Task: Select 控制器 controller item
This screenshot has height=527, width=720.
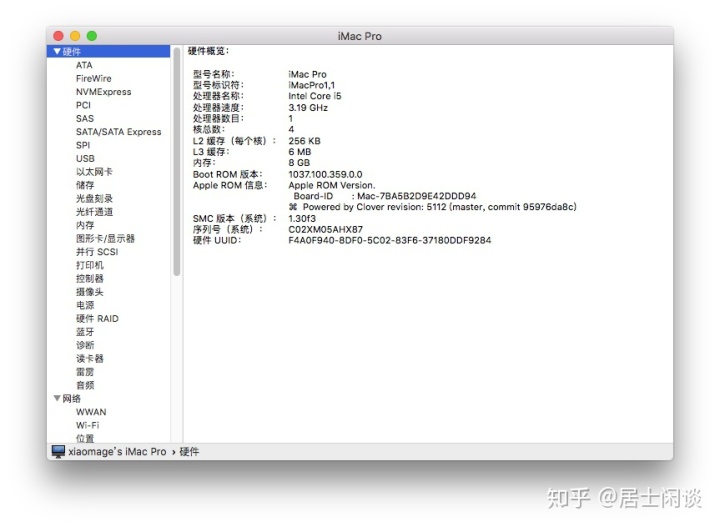Action: [x=90, y=278]
